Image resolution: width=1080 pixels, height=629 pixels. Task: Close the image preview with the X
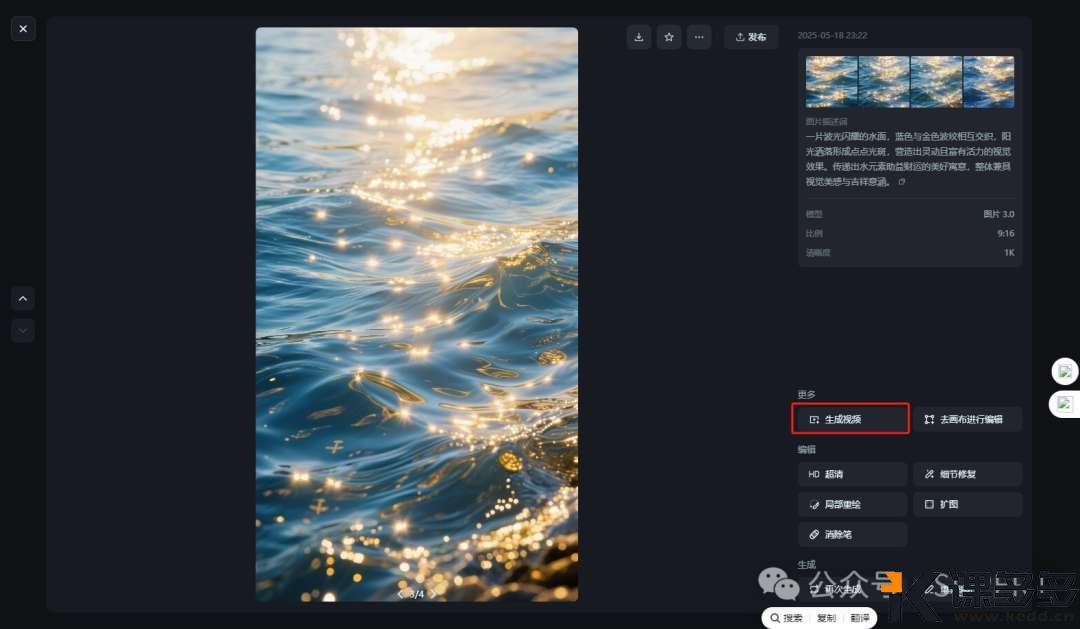point(23,29)
